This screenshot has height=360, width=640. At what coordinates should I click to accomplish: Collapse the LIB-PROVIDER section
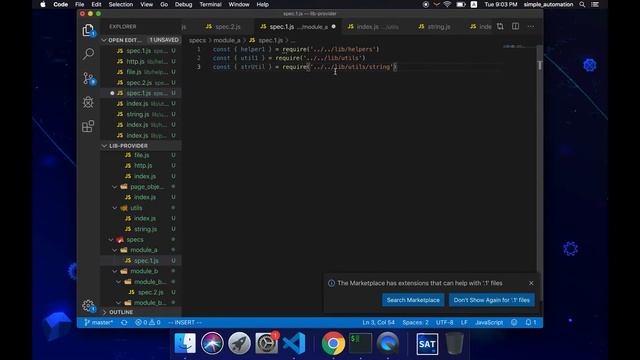[104, 146]
